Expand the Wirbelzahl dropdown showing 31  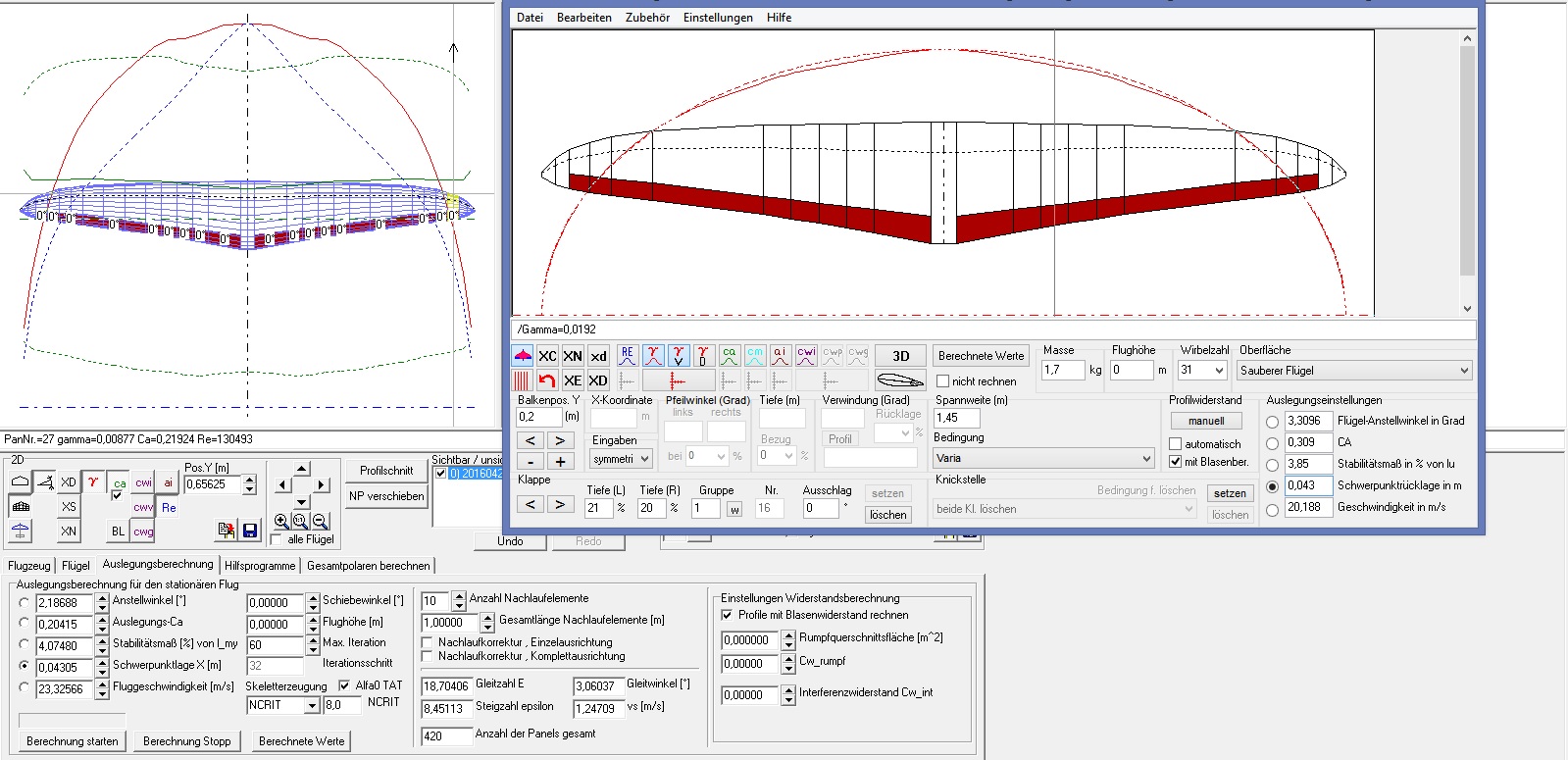click(1219, 371)
